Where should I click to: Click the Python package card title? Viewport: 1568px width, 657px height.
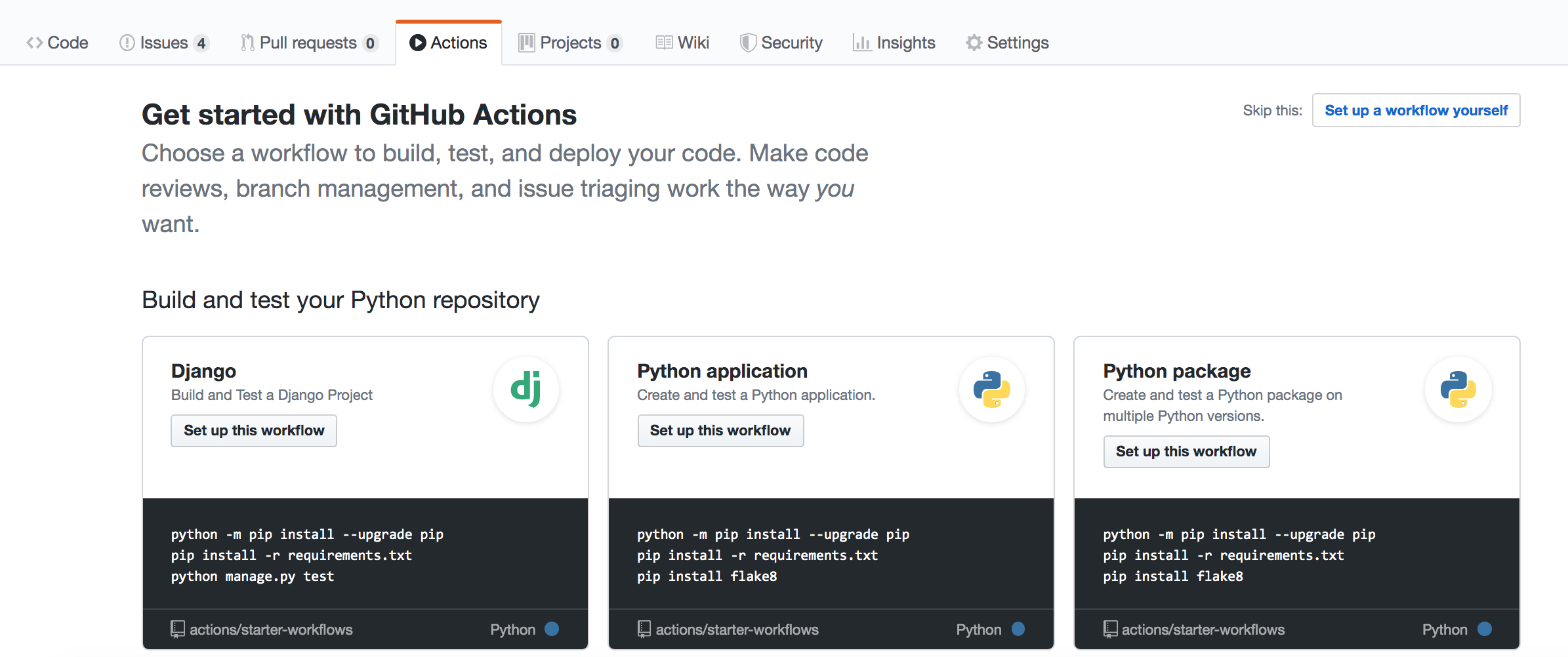[1177, 371]
